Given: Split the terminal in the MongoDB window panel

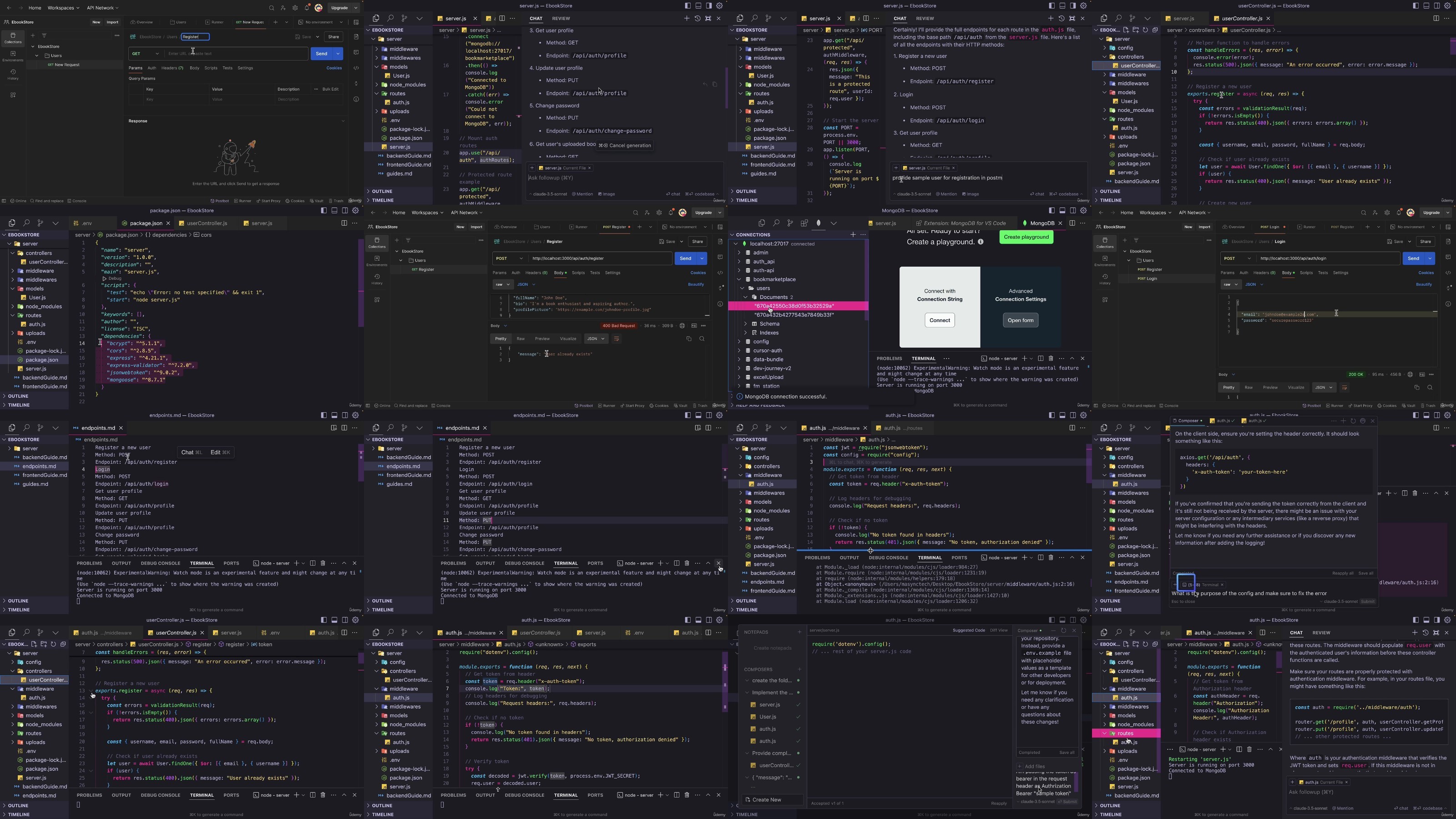Looking at the screenshot, I should pos(1040,359).
